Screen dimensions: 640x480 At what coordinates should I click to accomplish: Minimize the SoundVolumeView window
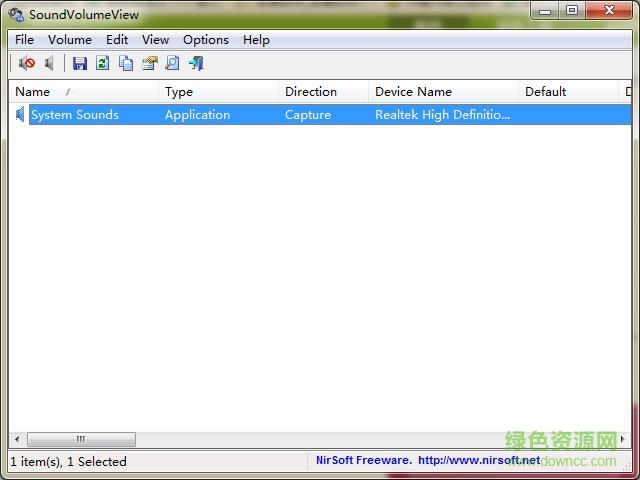point(544,11)
